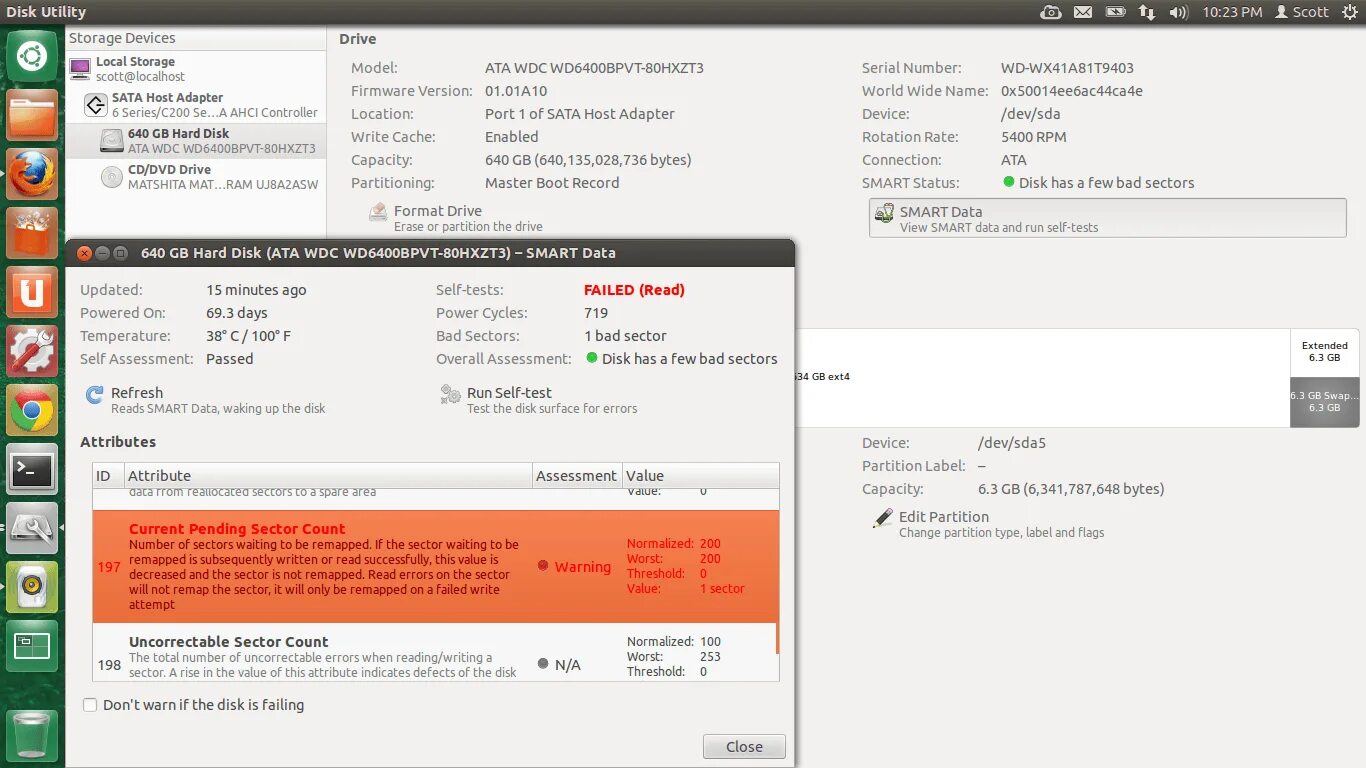Sort by the Assessment column header
The width and height of the screenshot is (1366, 768).
(577, 476)
